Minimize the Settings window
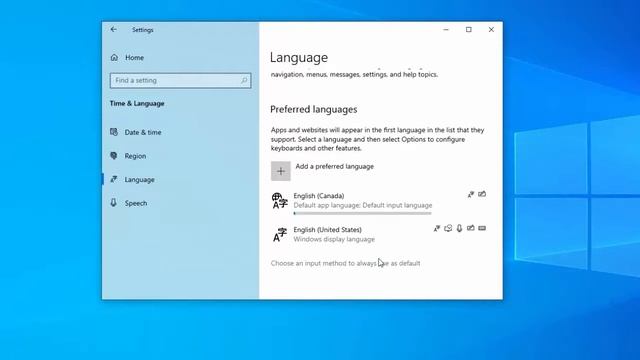The height and width of the screenshot is (360, 640). (x=446, y=29)
